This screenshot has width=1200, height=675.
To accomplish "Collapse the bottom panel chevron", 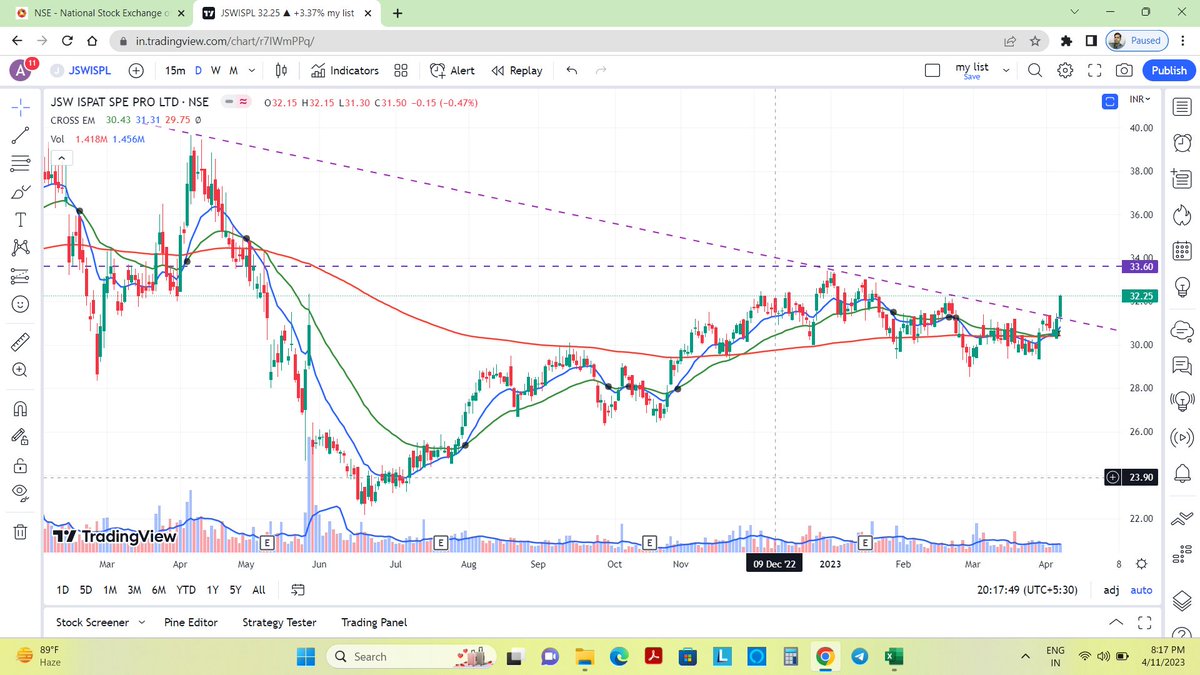I will coord(1116,622).
